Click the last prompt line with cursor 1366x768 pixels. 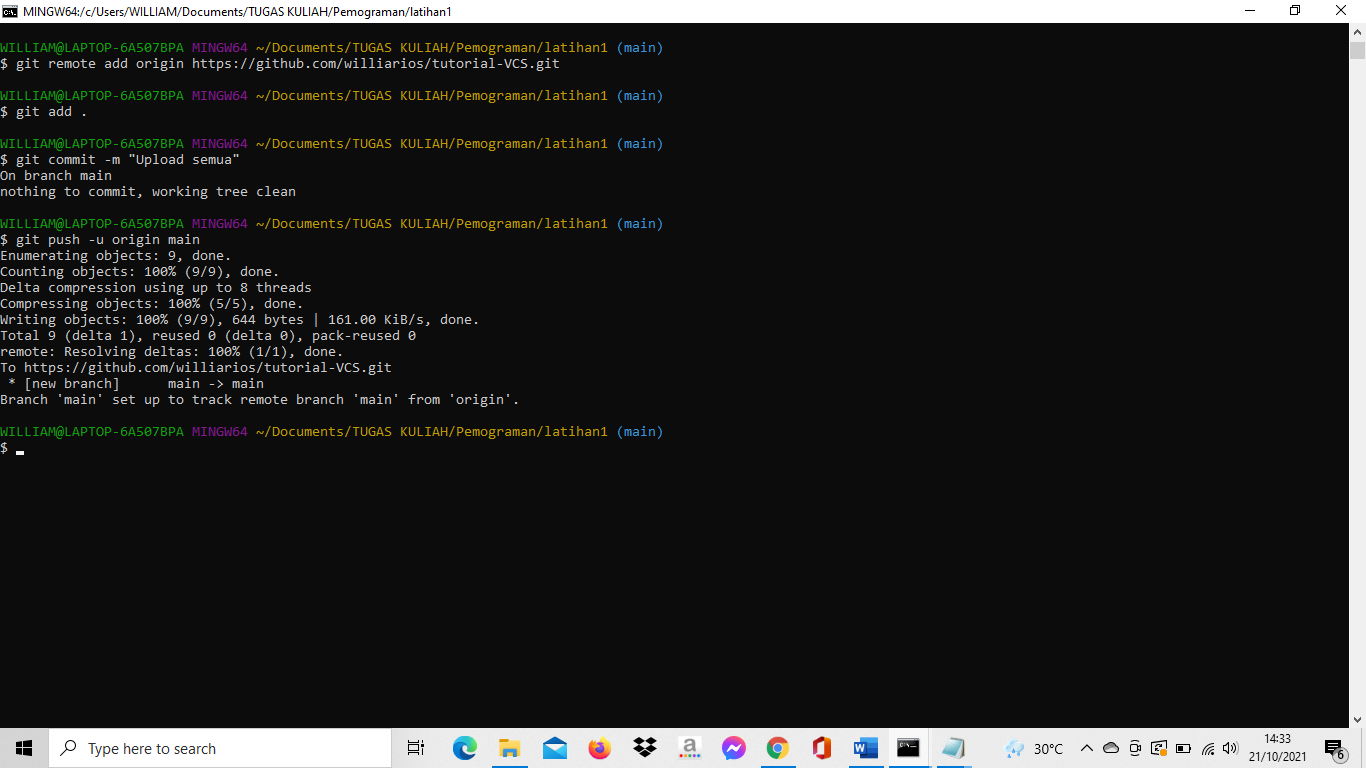click(x=12, y=449)
